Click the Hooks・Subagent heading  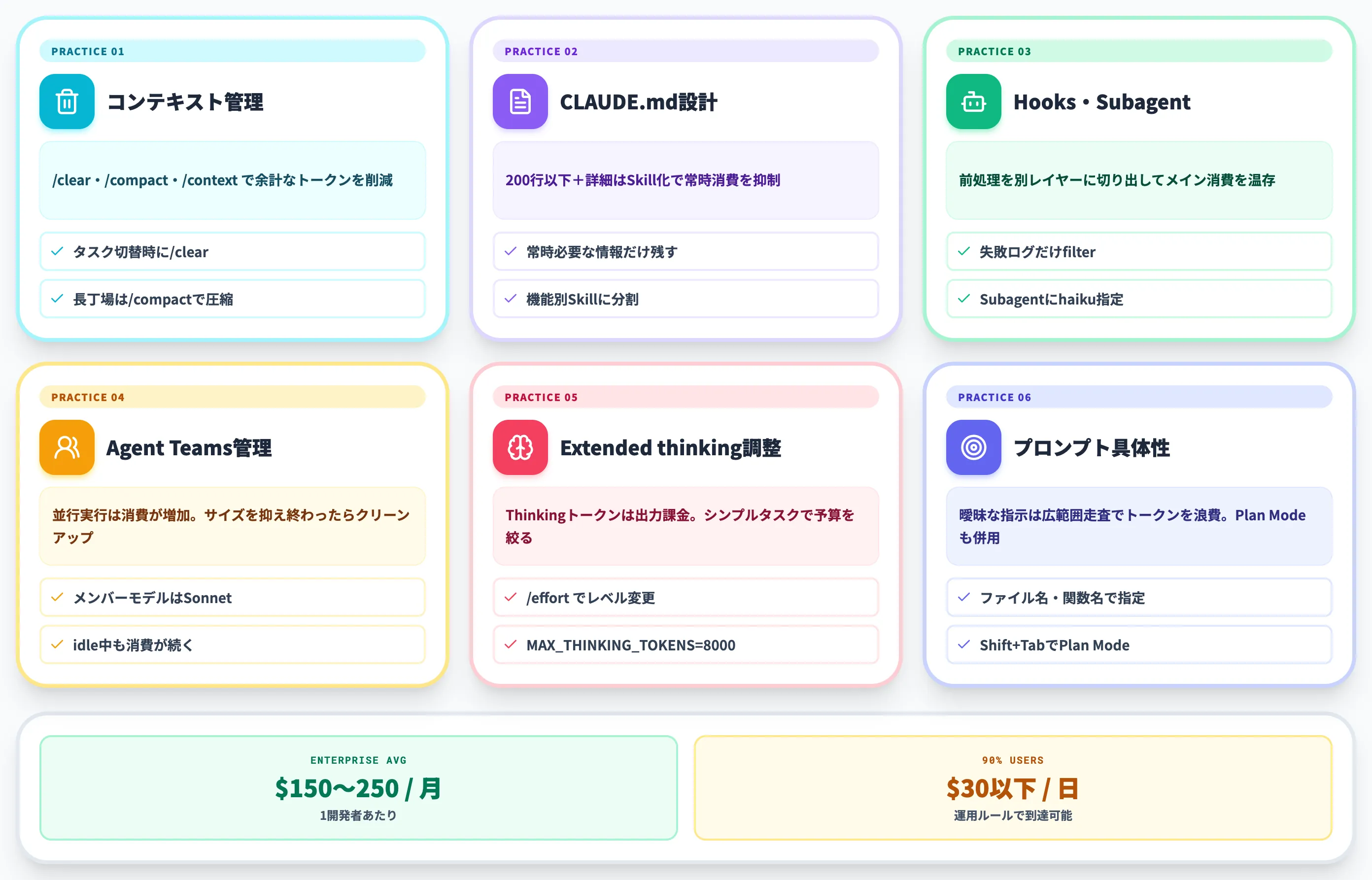pos(1102,102)
